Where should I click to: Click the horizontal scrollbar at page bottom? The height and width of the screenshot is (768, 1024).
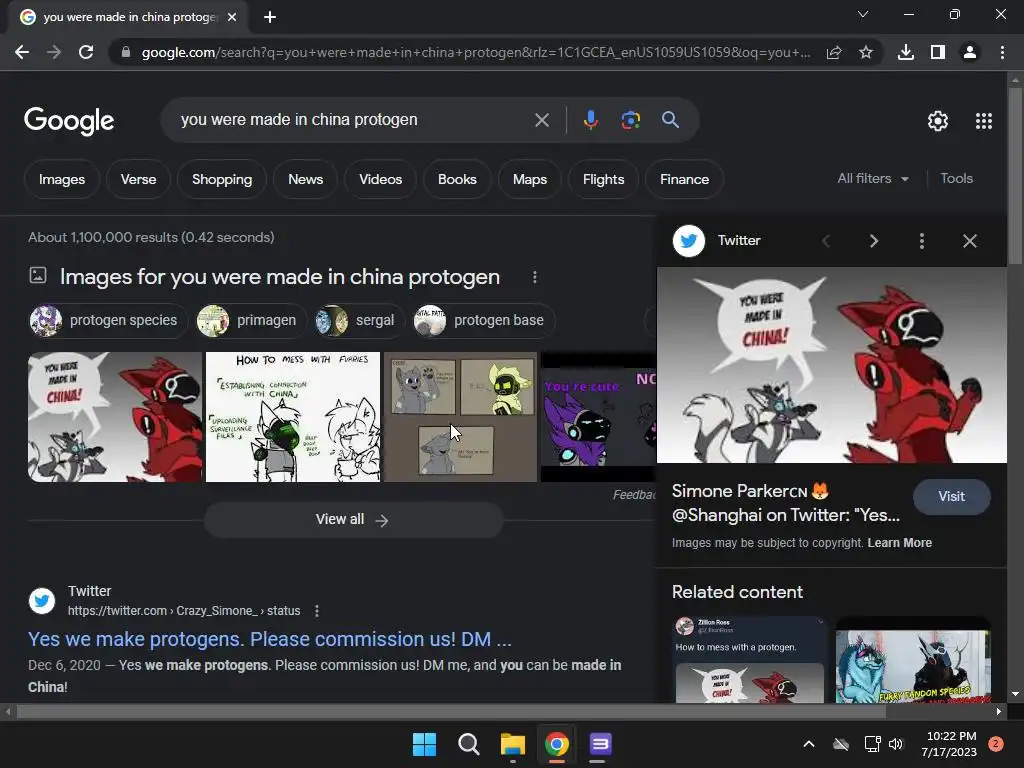coord(451,712)
